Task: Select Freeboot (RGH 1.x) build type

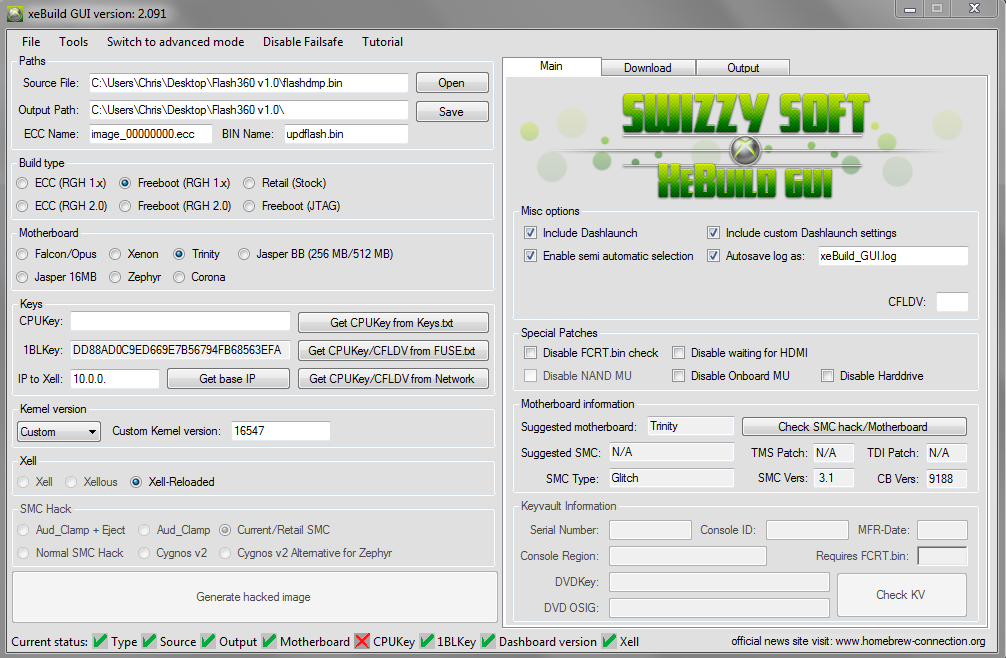Action: pos(175,183)
